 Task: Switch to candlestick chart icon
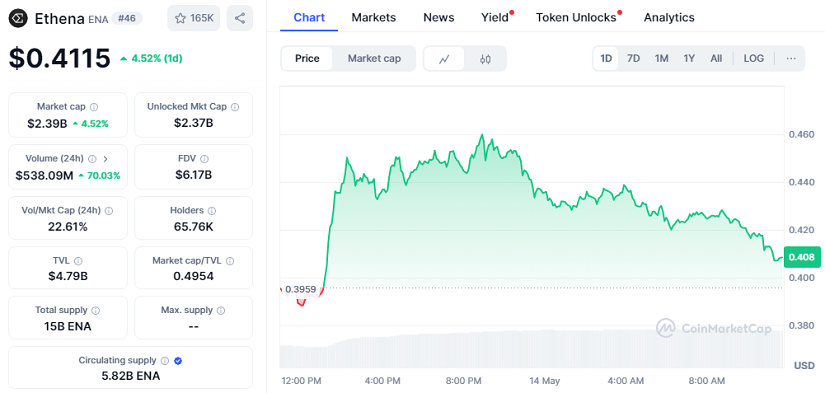485,58
